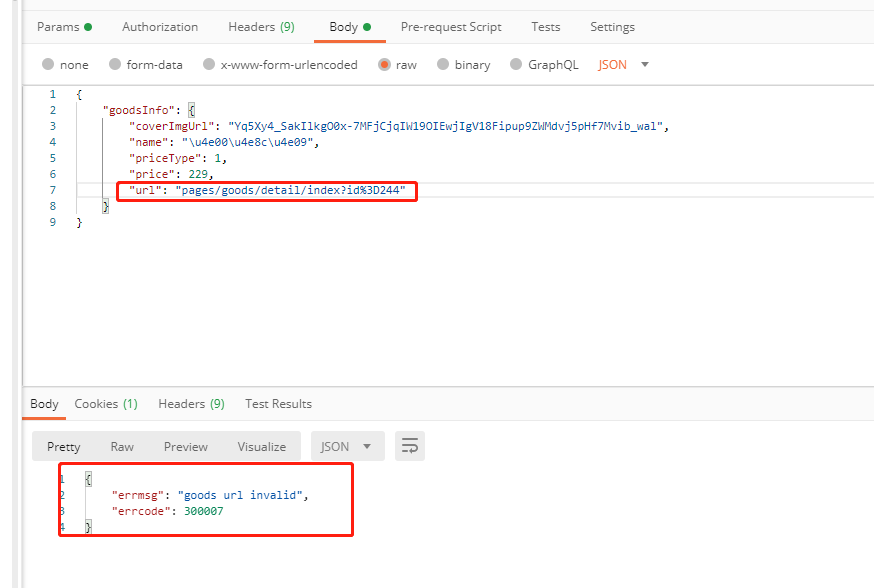Viewport: 874px width, 588px height.
Task: Click the "priceType": 1 line
Action: click(178, 158)
